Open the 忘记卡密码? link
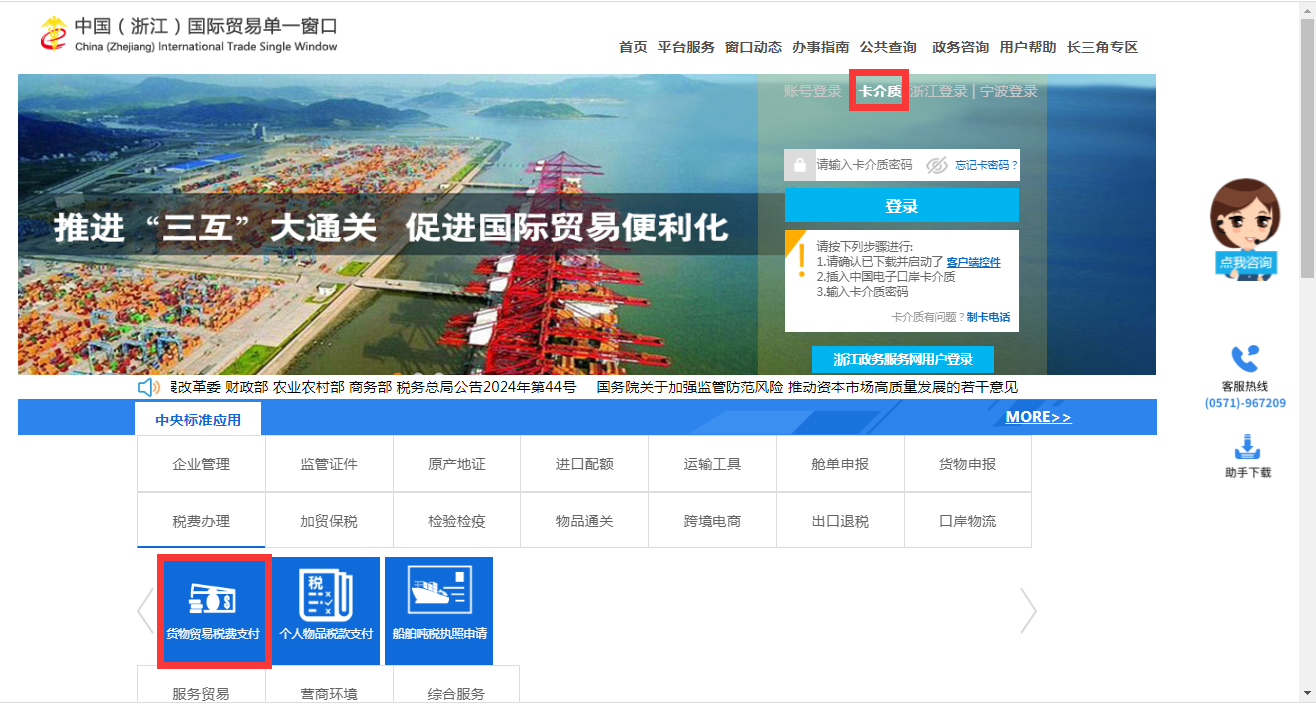The height and width of the screenshot is (705, 1316). 986,165
